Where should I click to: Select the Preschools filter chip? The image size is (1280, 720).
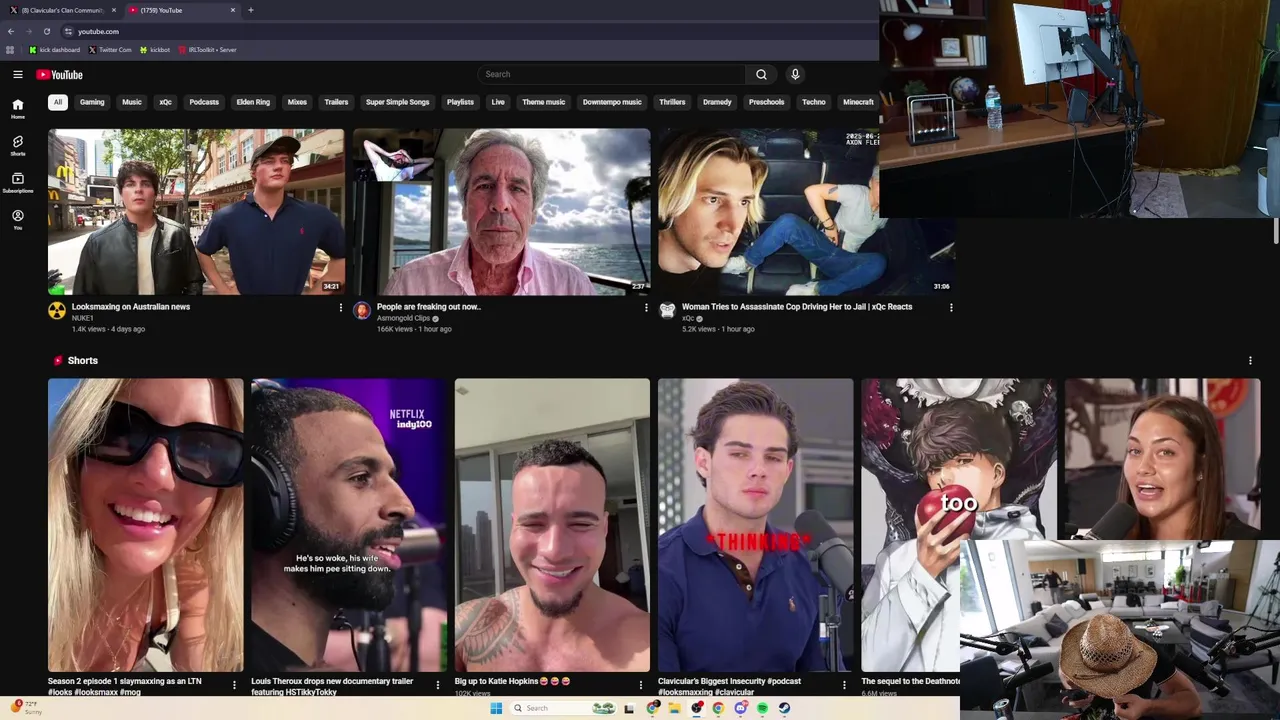pos(766,102)
